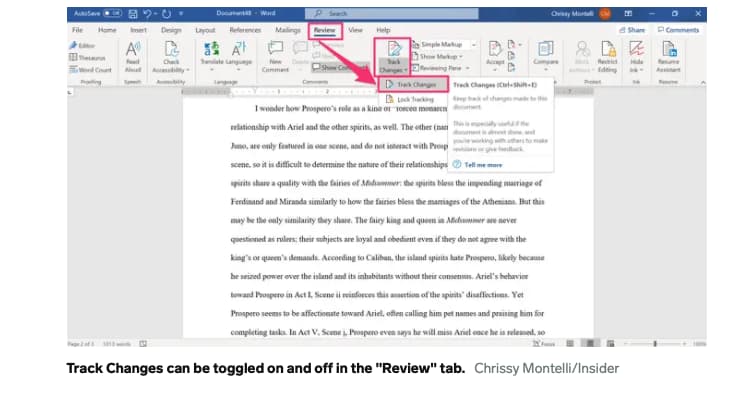Image resolution: width=745 pixels, height=395 pixels.
Task: Click the proofing status icon in status bar
Action: tap(143, 344)
